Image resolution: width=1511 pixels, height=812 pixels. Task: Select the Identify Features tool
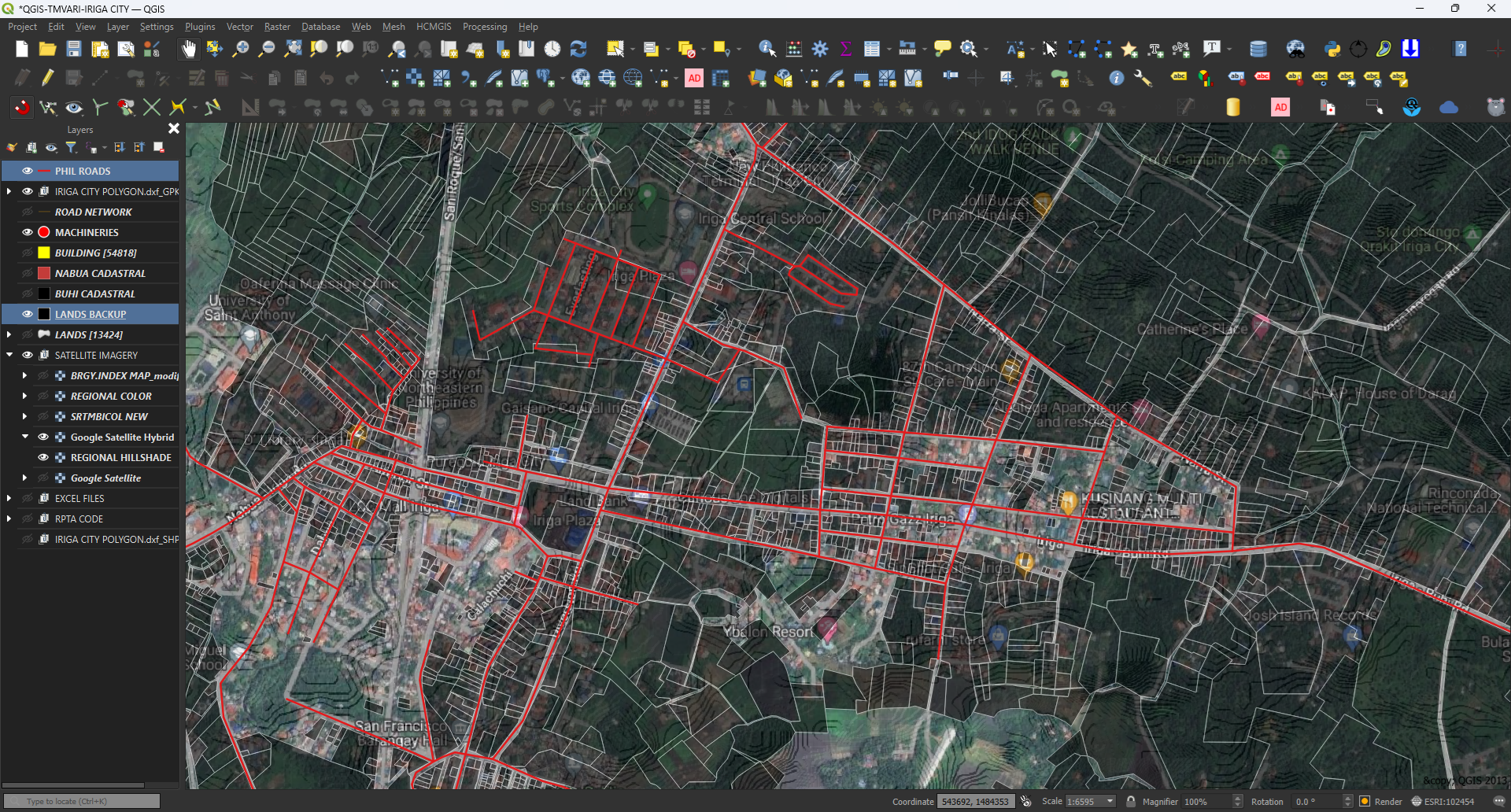tap(765, 49)
